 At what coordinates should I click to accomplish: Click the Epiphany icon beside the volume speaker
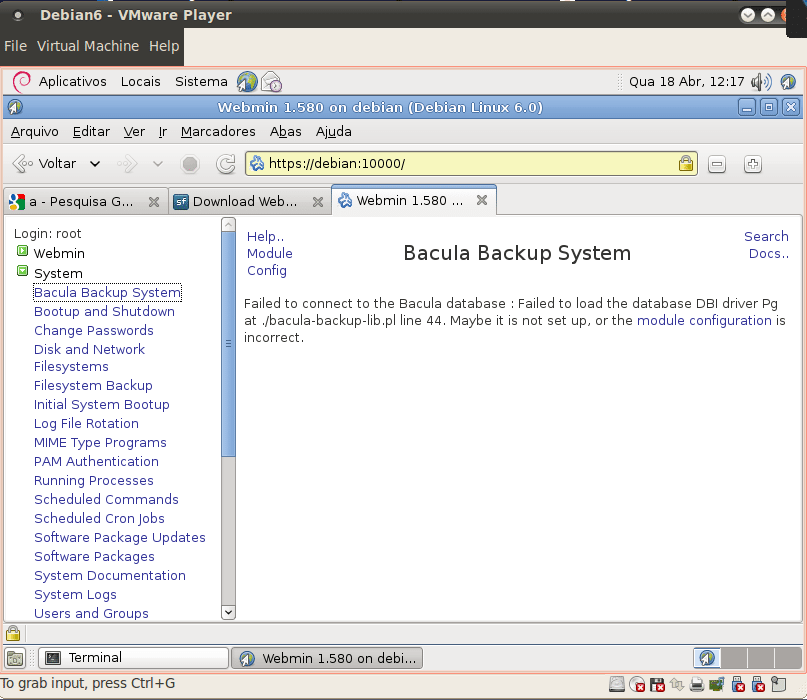click(x=788, y=81)
